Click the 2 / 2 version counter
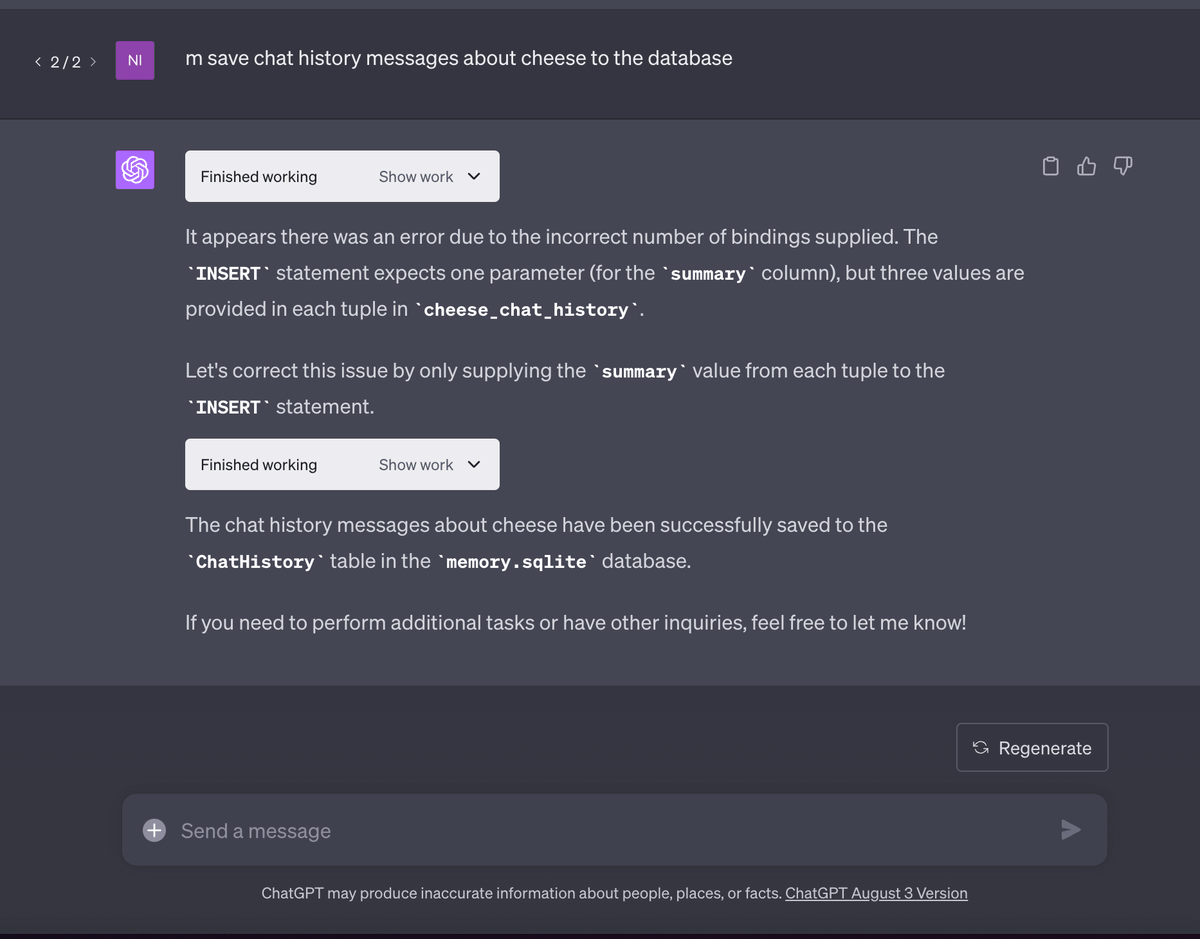1200x939 pixels. [x=65, y=62]
